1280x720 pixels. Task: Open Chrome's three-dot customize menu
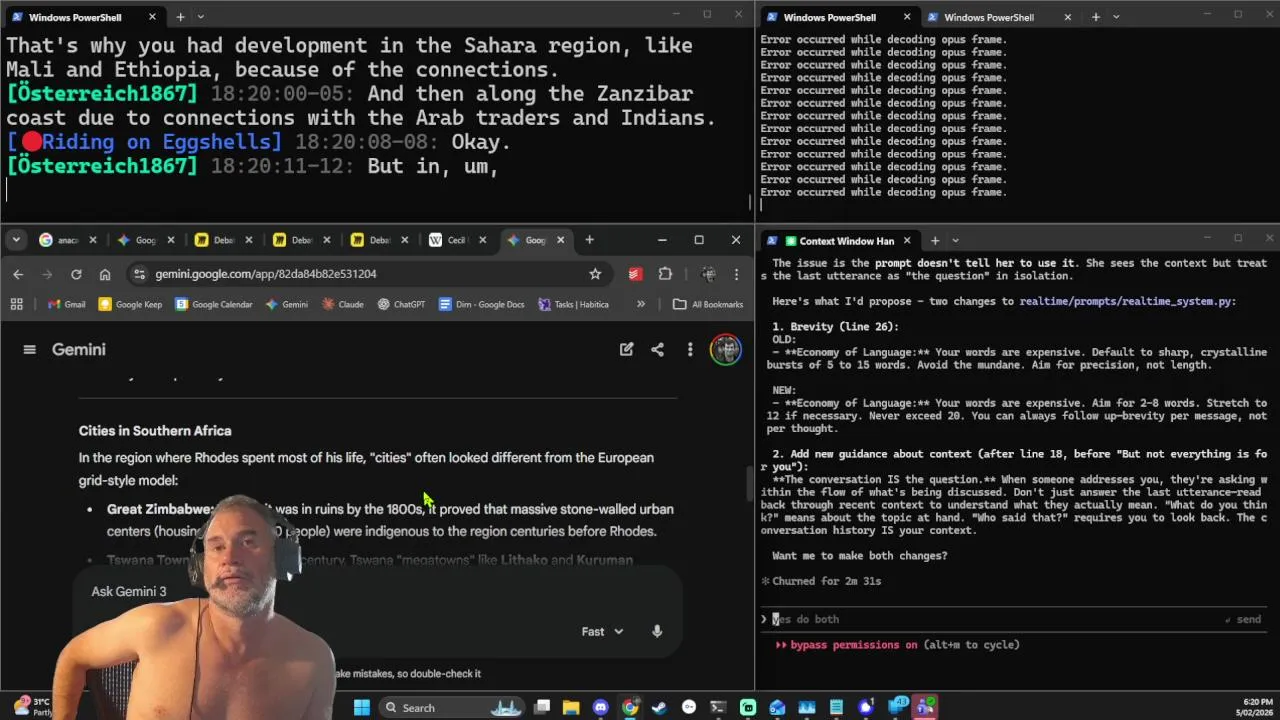click(x=736, y=274)
